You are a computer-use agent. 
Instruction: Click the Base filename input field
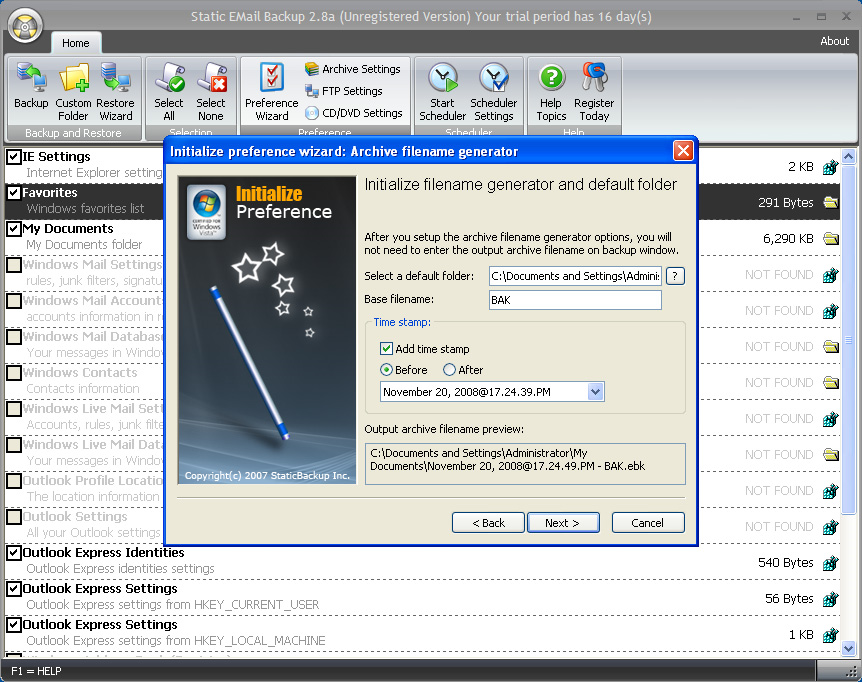click(575, 300)
